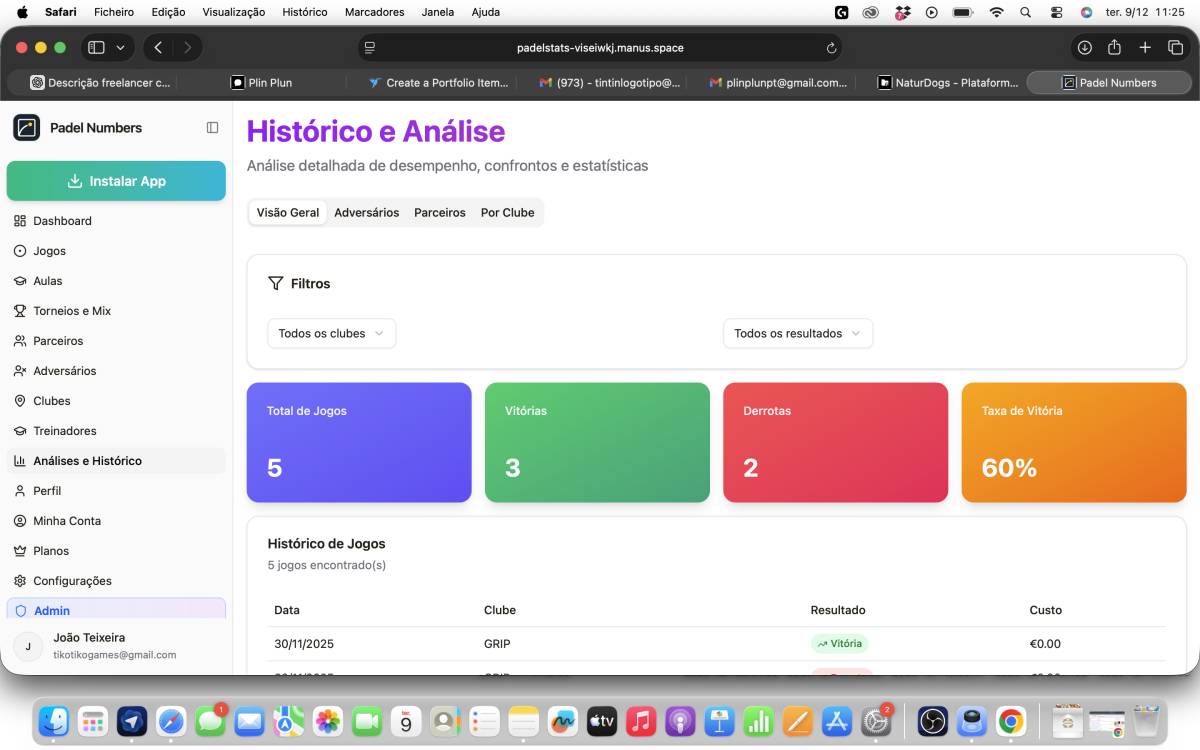Open Safari downloads

tap(1085, 47)
